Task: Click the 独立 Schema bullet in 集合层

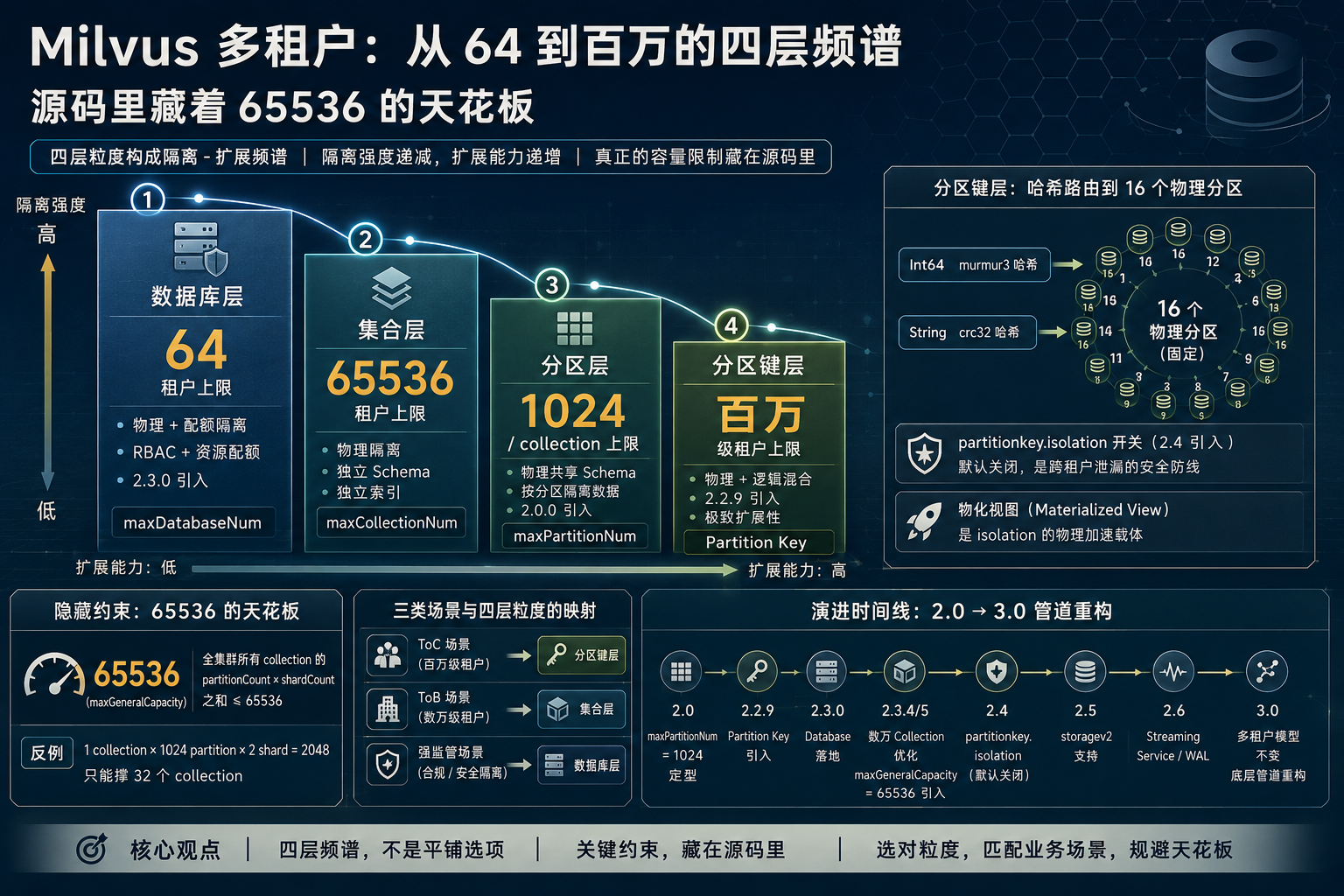Action: coord(383,472)
